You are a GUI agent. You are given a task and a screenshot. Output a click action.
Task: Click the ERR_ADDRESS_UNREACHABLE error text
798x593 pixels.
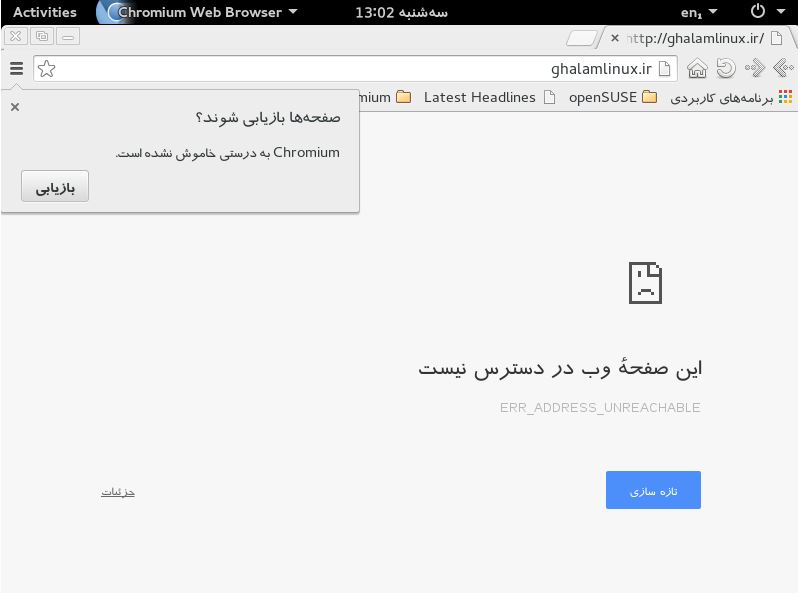point(600,407)
